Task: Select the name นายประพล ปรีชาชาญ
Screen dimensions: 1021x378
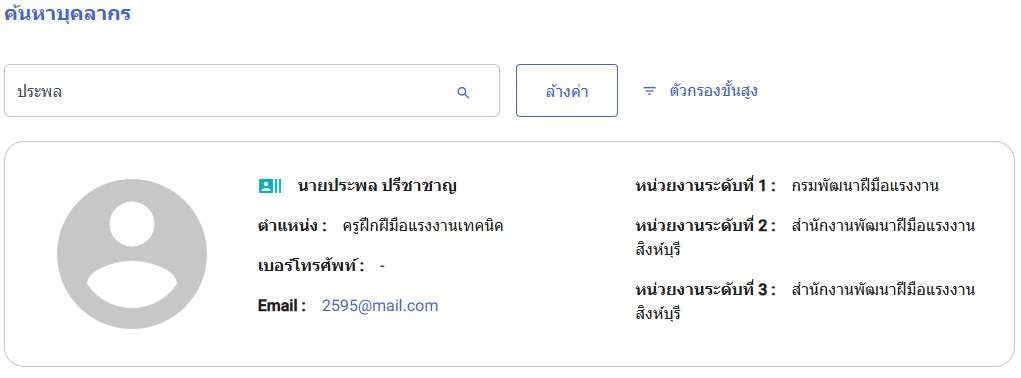Action: point(377,186)
